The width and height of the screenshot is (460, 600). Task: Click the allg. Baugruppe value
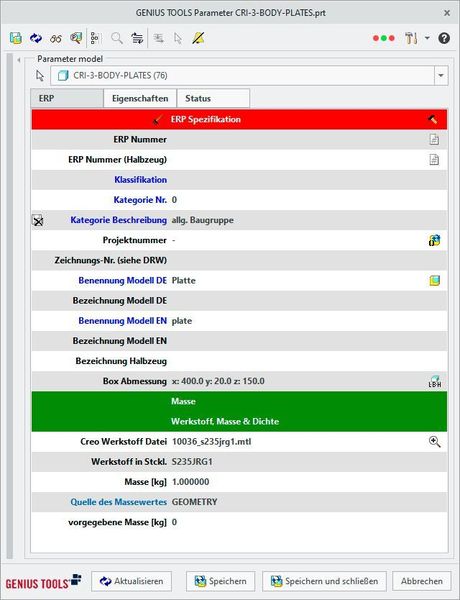point(202,220)
